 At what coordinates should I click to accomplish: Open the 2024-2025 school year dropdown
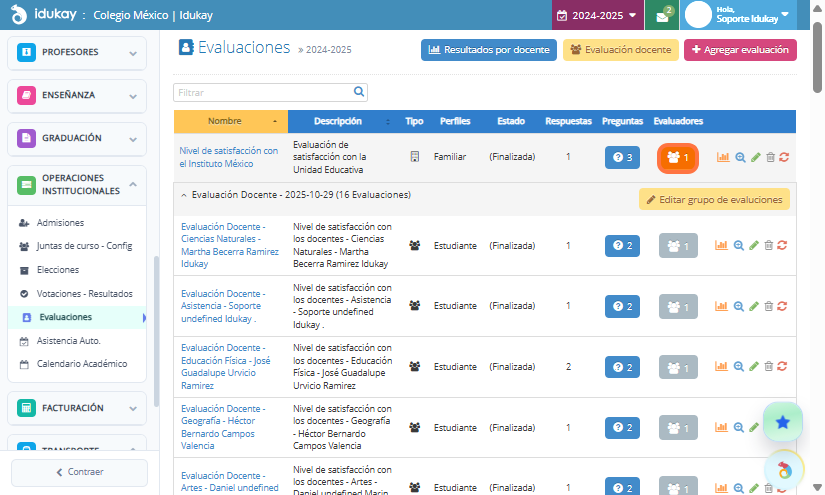pos(598,15)
